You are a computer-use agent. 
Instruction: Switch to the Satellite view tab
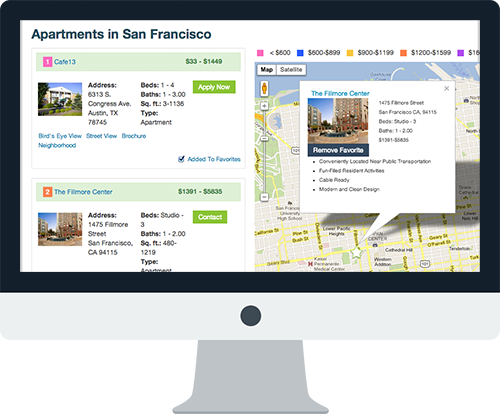tap(291, 70)
